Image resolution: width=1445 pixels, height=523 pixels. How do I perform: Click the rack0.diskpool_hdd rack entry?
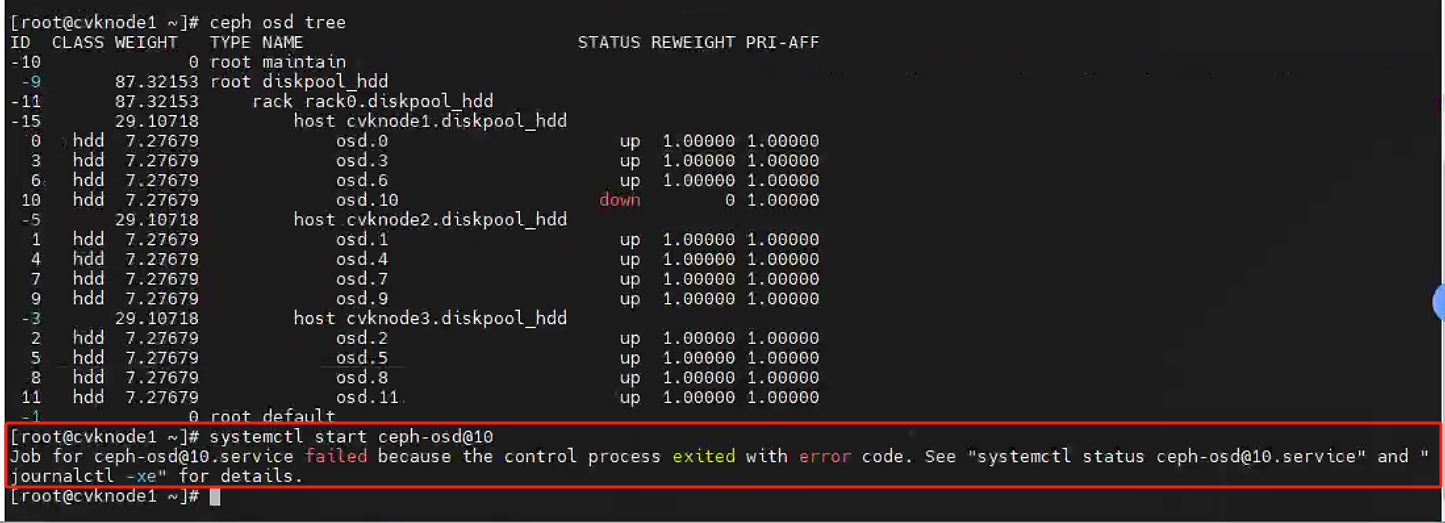coord(373,101)
